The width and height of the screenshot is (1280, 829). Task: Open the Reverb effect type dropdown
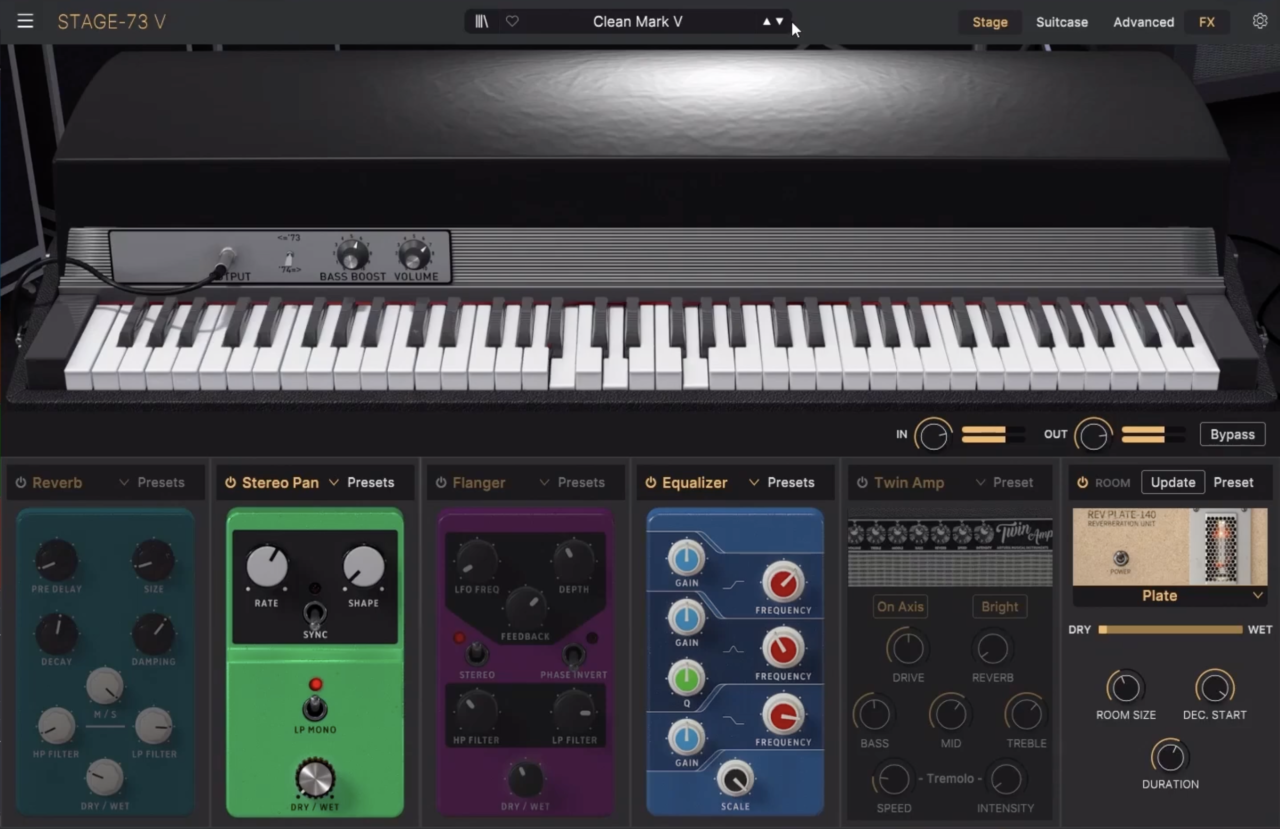click(x=124, y=483)
